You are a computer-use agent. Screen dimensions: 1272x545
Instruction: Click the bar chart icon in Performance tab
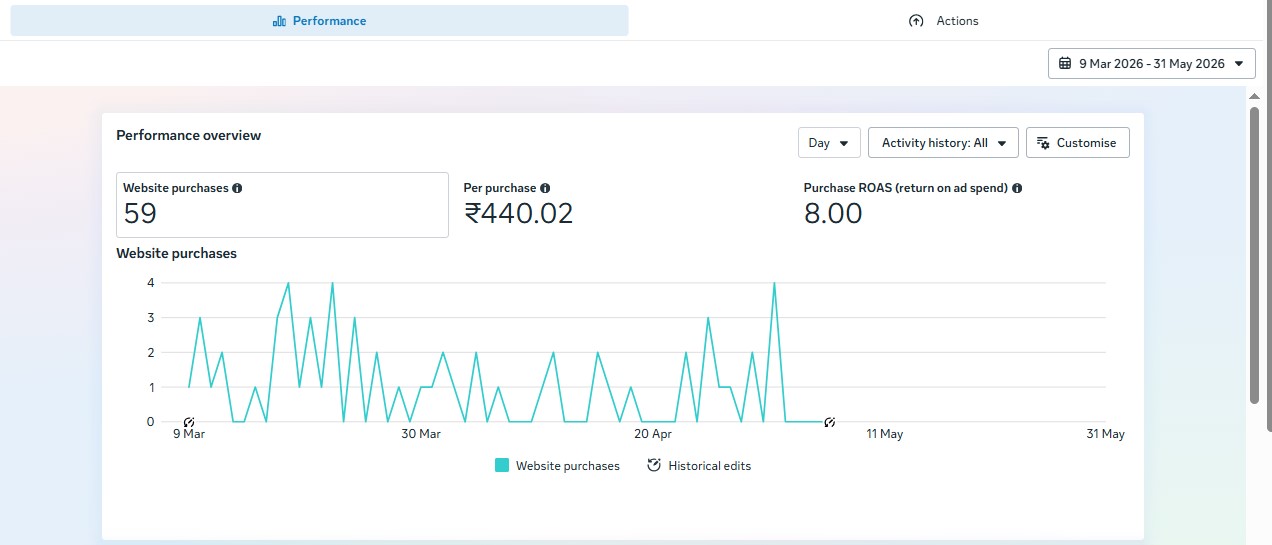pyautogui.click(x=279, y=21)
